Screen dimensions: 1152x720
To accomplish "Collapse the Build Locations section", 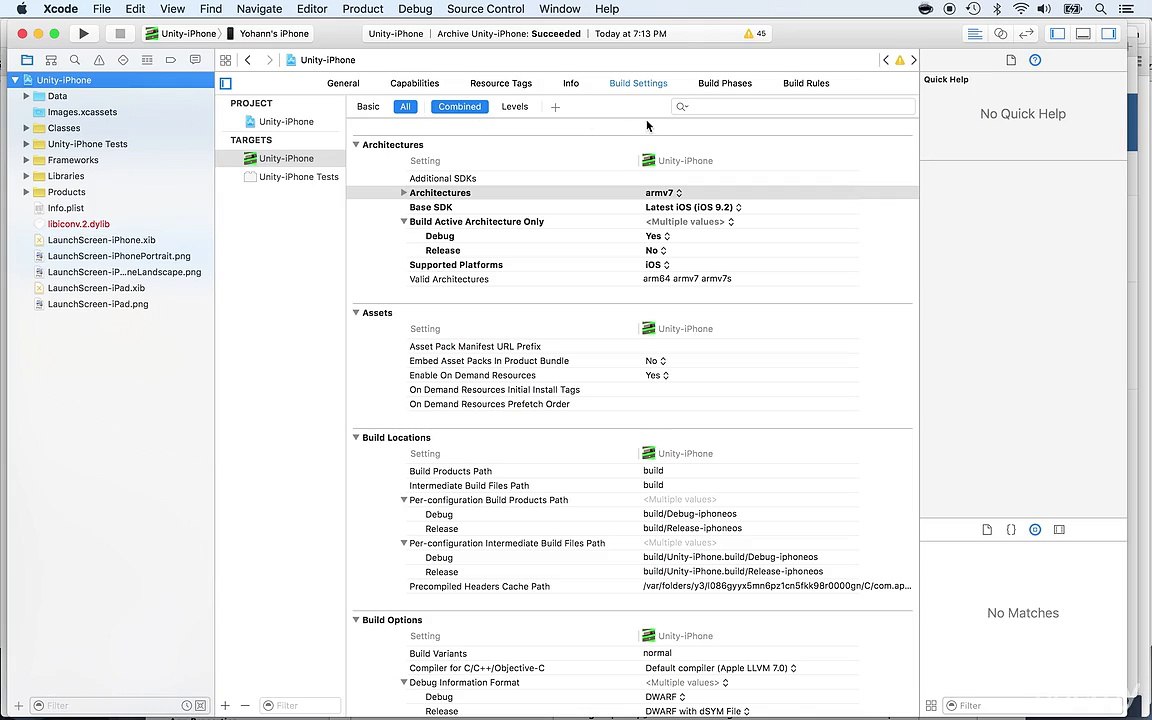I will point(356,437).
